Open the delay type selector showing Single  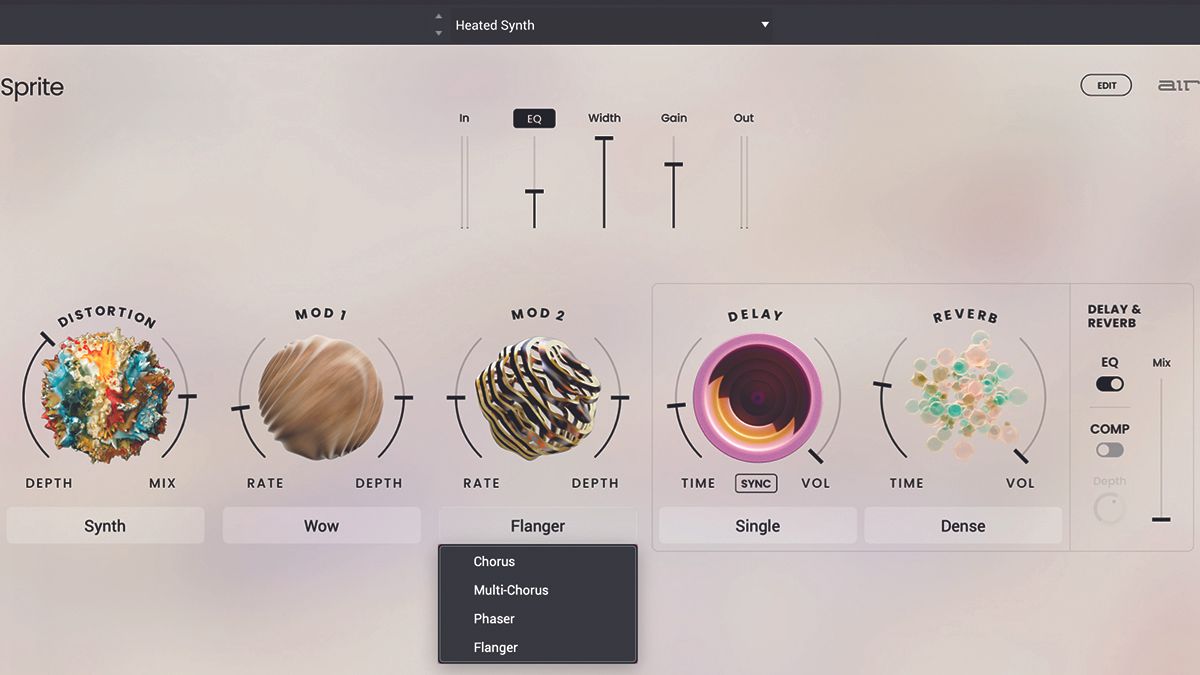[757, 525]
